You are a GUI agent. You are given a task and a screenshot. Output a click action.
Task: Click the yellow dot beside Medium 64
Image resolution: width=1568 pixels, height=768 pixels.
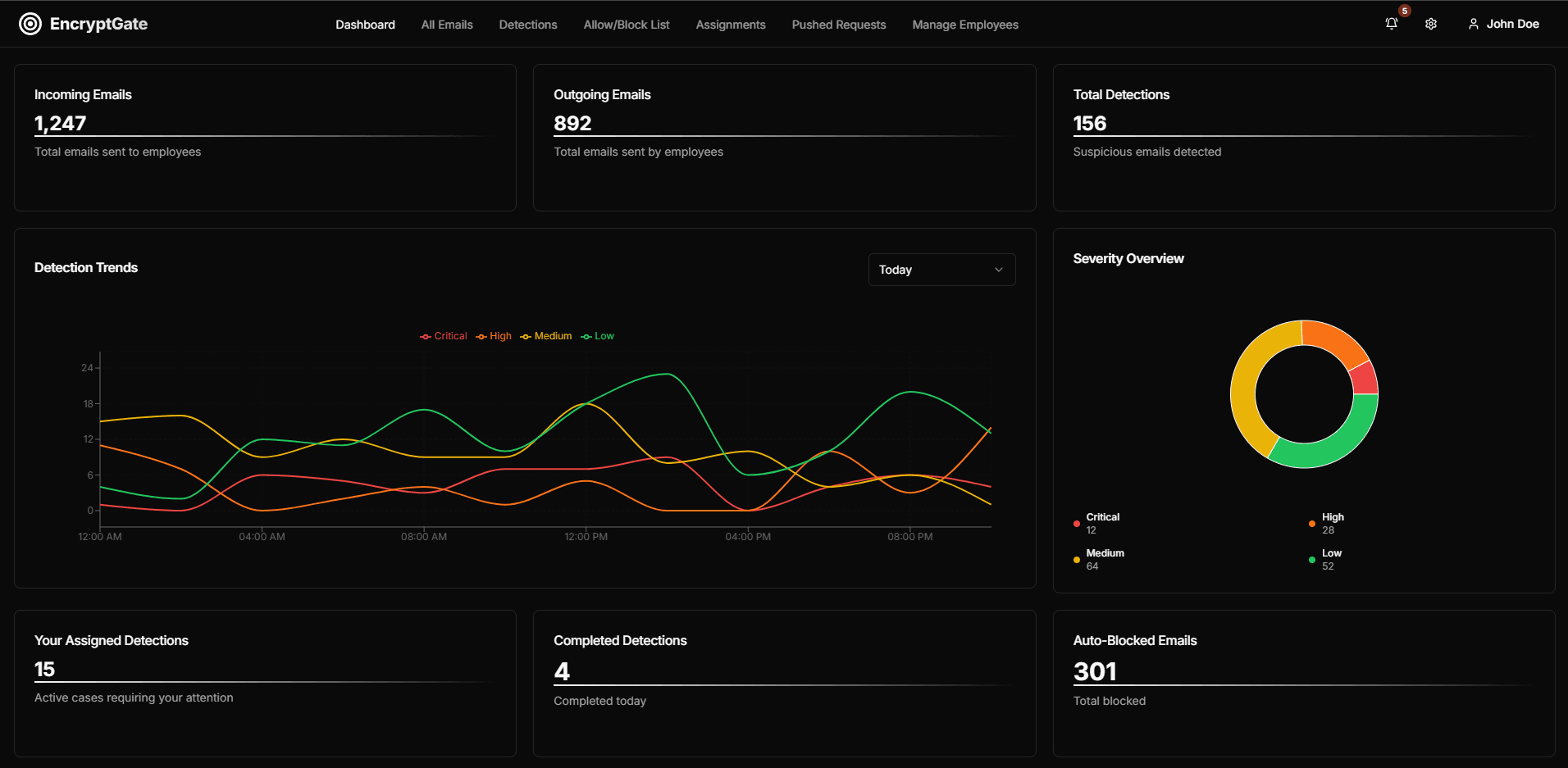[x=1077, y=560]
